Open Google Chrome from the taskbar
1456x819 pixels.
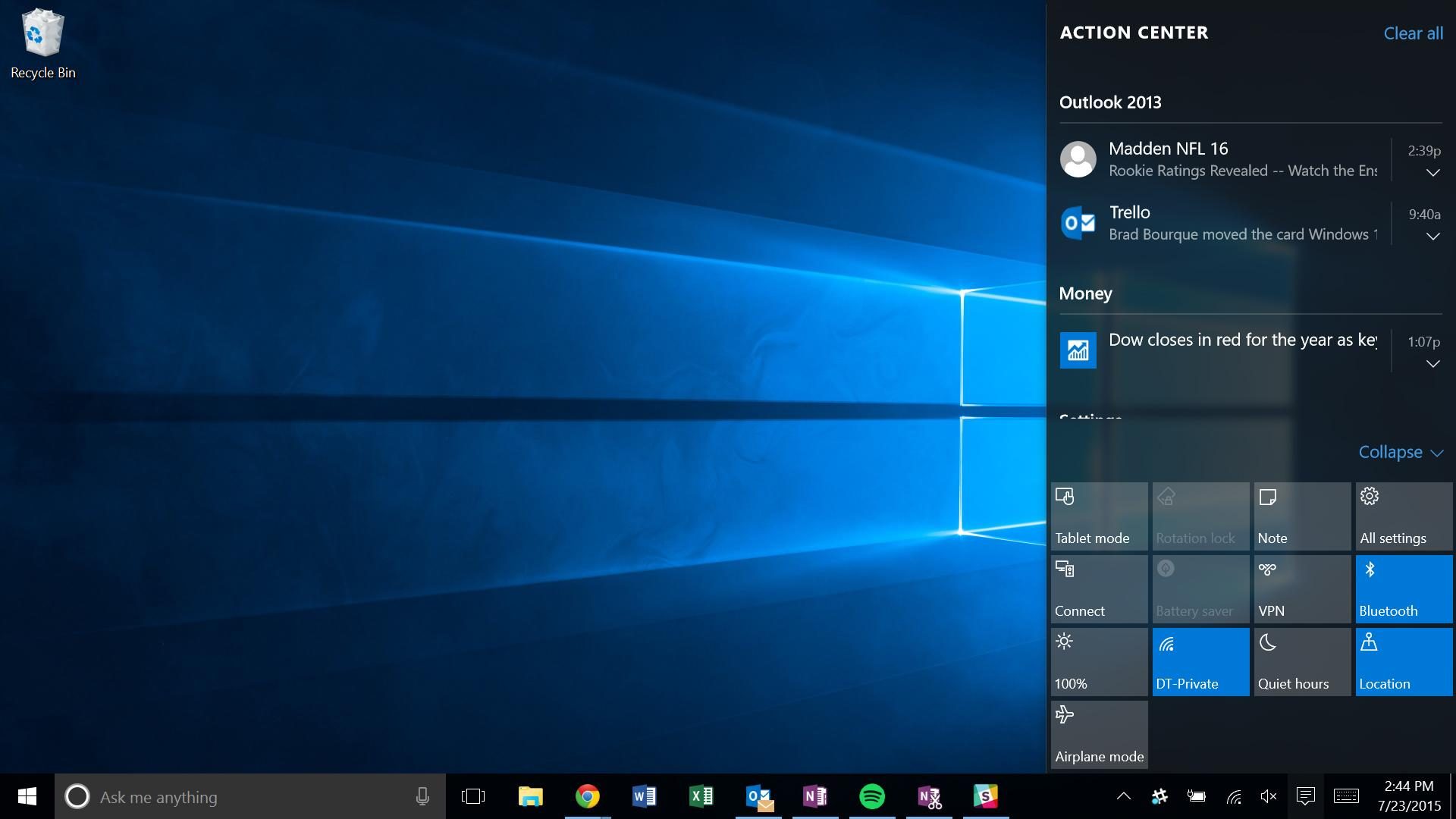coord(587,796)
